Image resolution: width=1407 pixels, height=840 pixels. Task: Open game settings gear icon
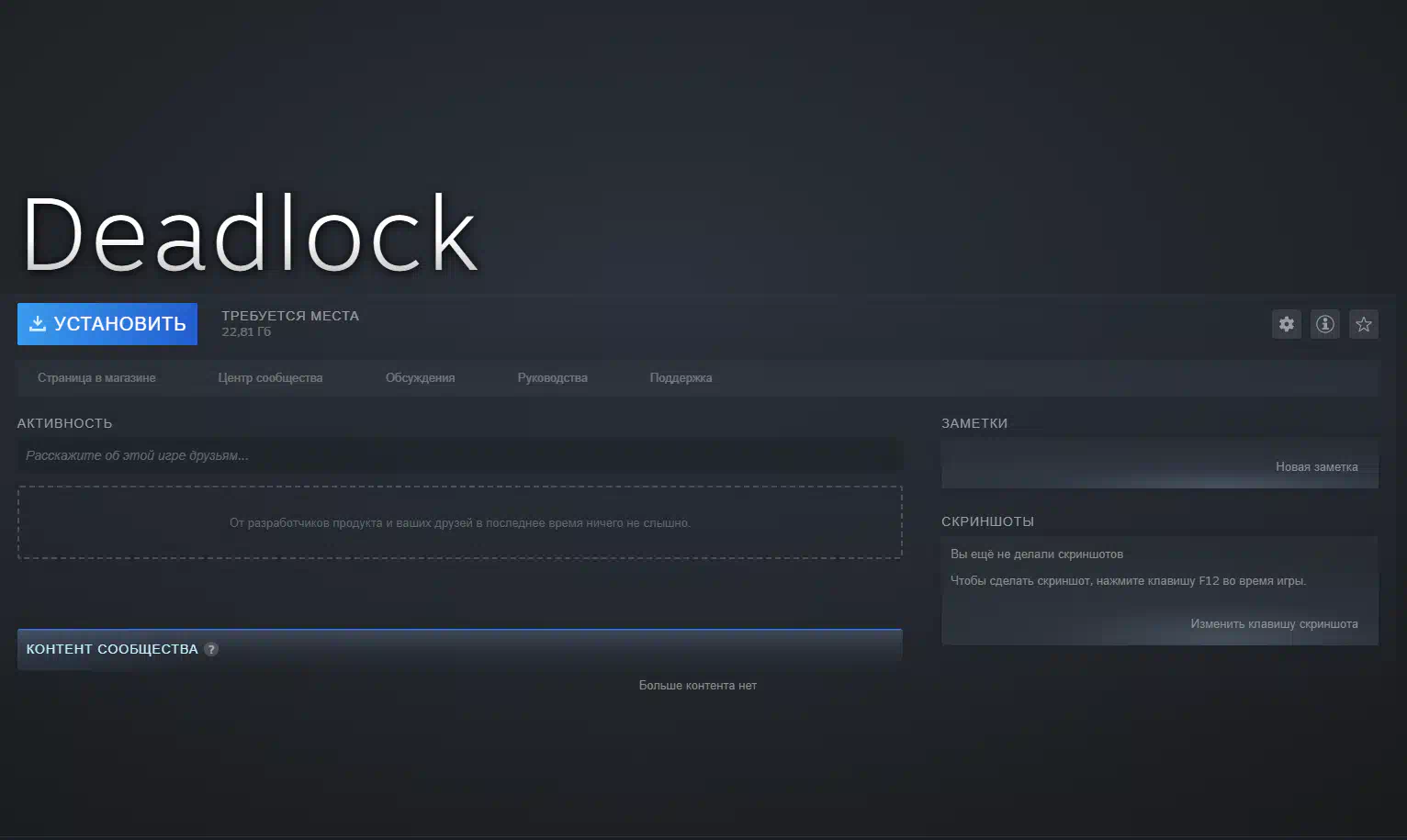(1287, 324)
